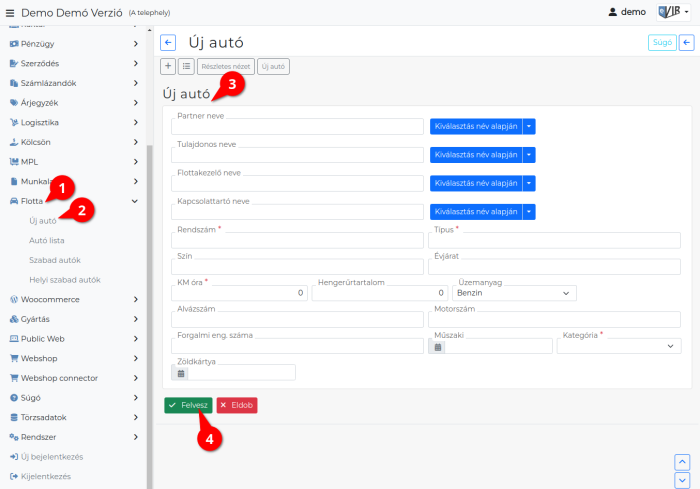
Task: Click the scroll-down arrow icon at bottom right
Action: click(x=682, y=480)
